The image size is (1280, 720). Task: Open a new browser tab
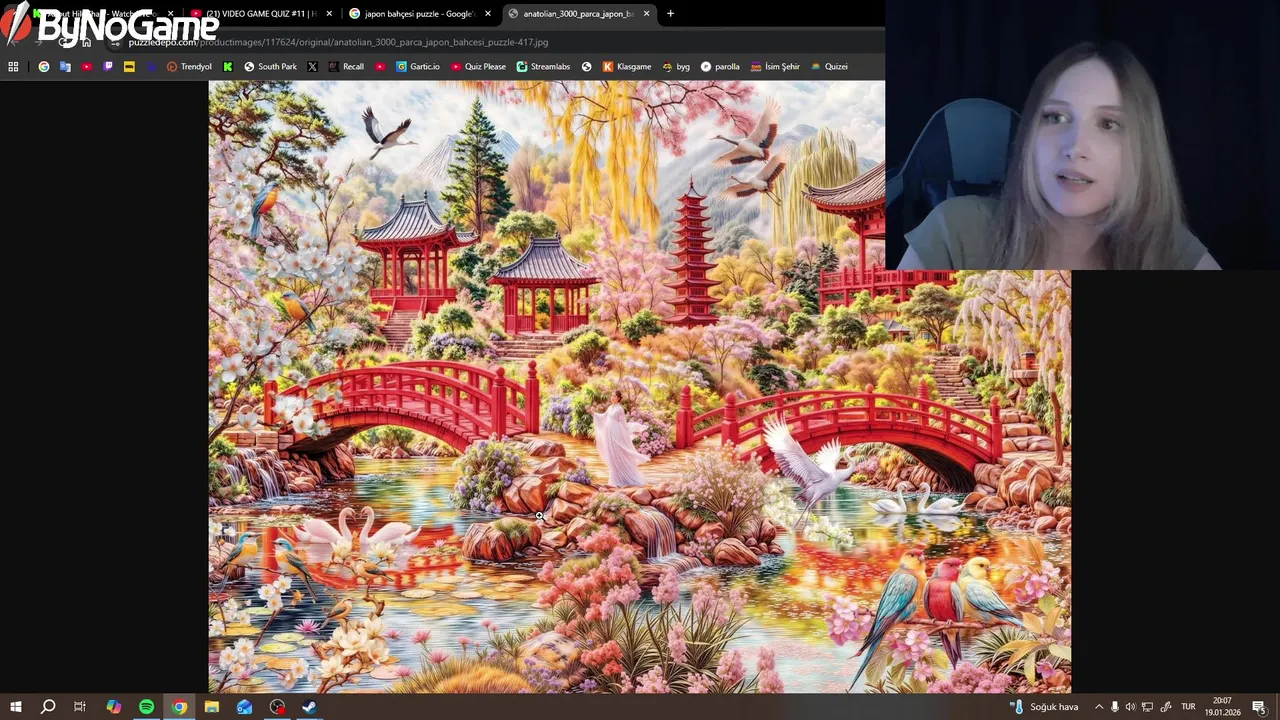(x=670, y=14)
